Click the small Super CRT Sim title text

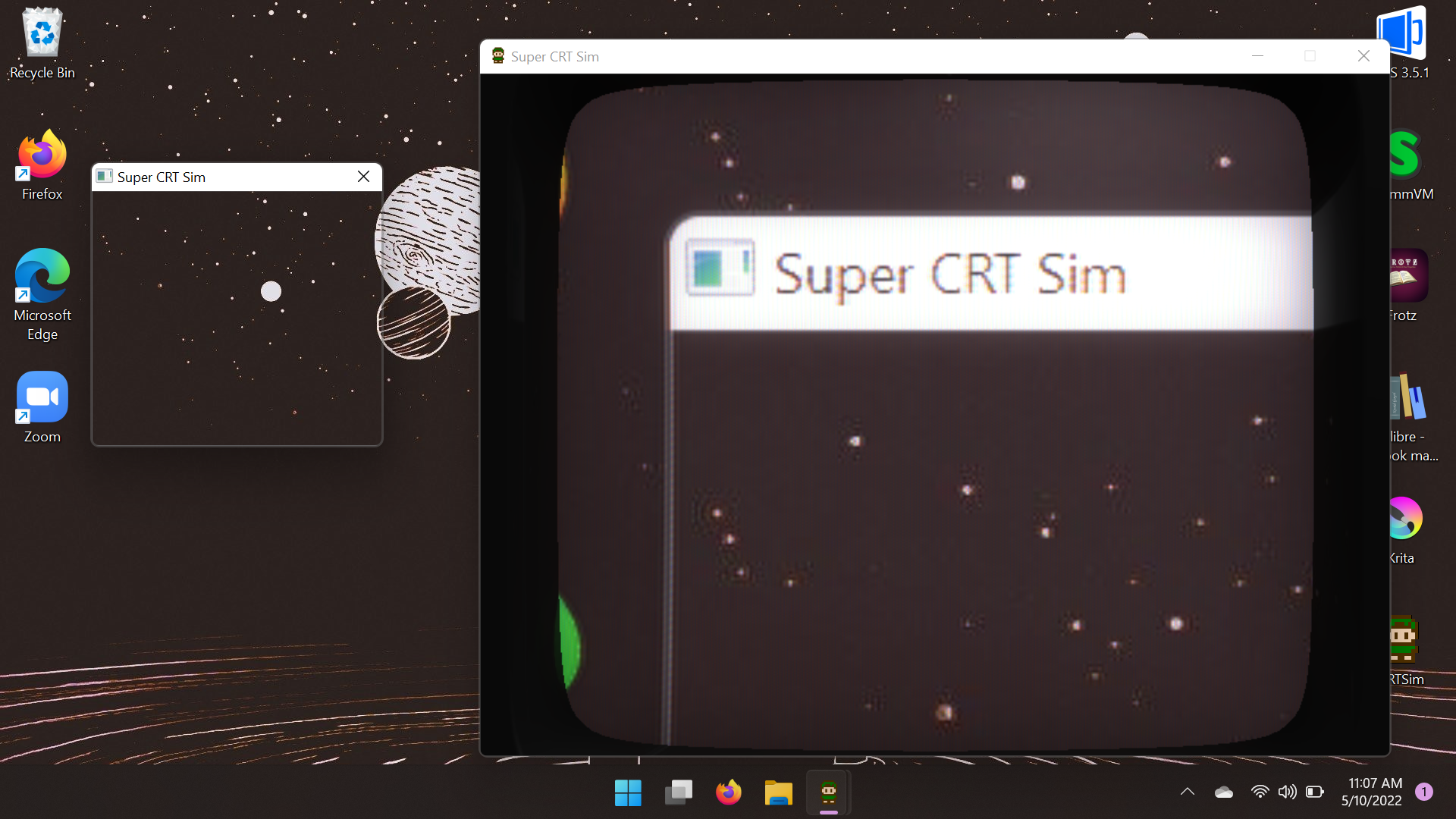click(x=162, y=177)
